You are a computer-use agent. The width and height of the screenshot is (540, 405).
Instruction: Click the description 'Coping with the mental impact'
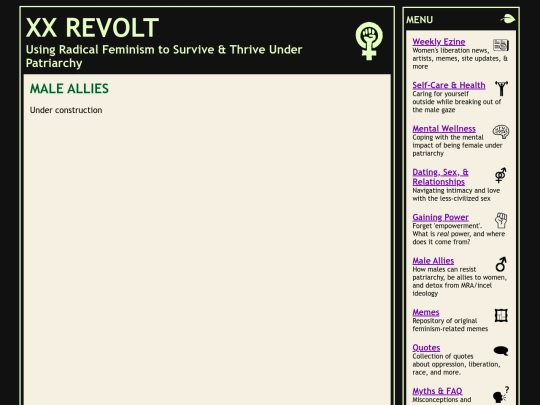(457, 145)
